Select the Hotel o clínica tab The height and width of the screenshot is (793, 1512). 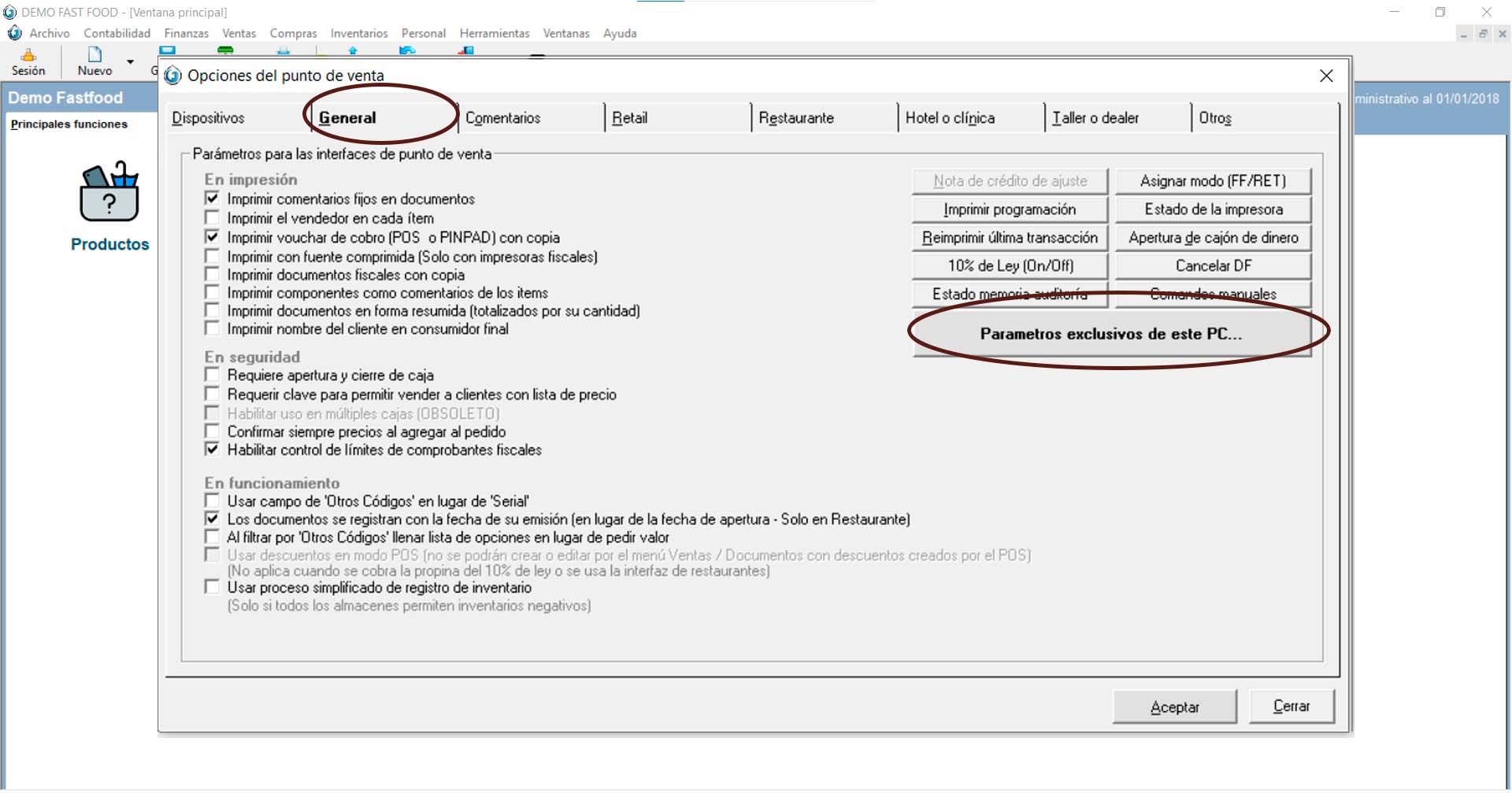pos(950,118)
